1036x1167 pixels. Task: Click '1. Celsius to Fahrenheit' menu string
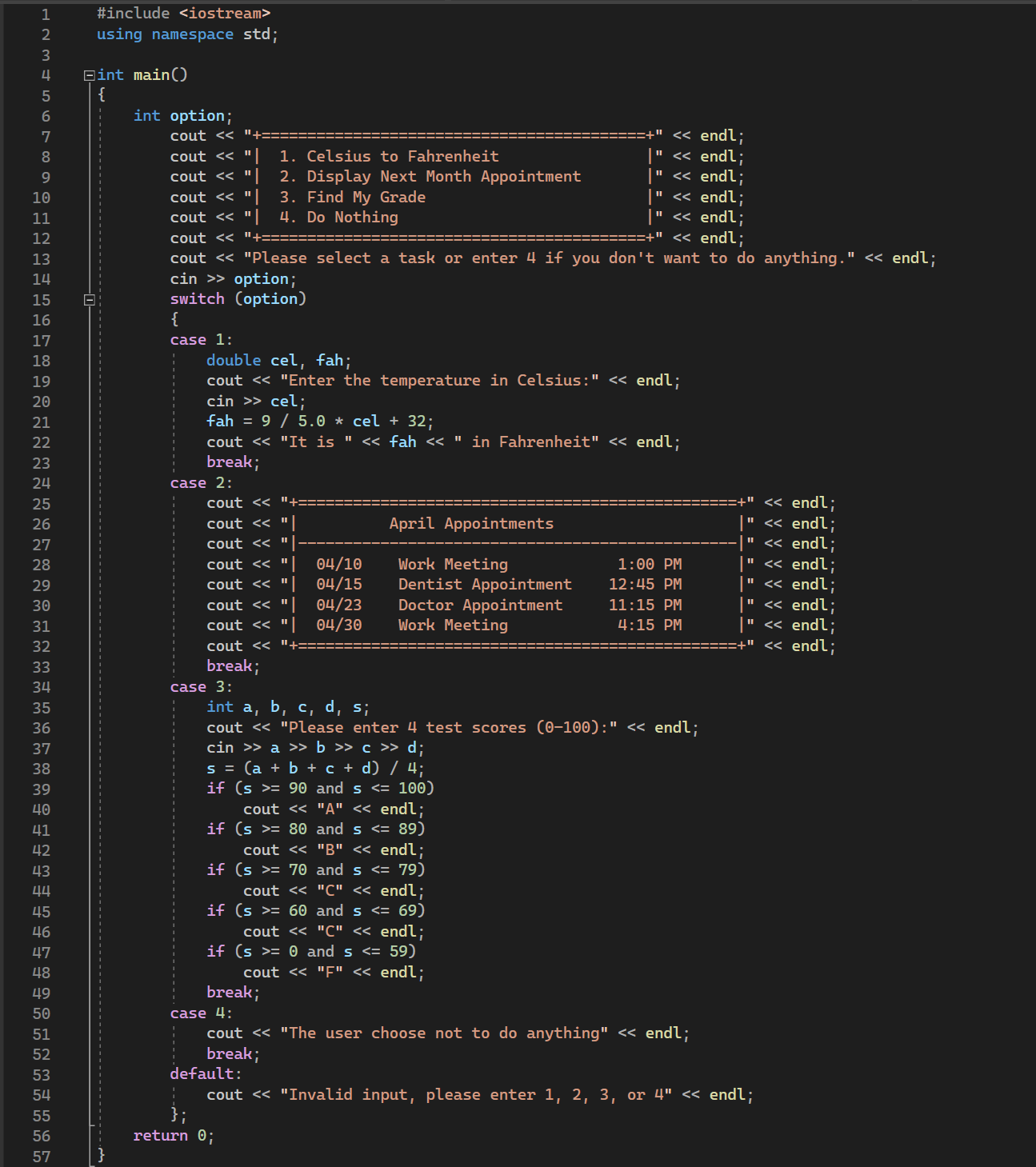pos(389,157)
